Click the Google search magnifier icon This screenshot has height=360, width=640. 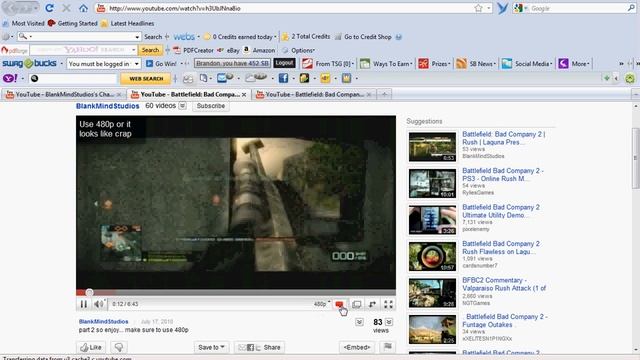tap(631, 8)
